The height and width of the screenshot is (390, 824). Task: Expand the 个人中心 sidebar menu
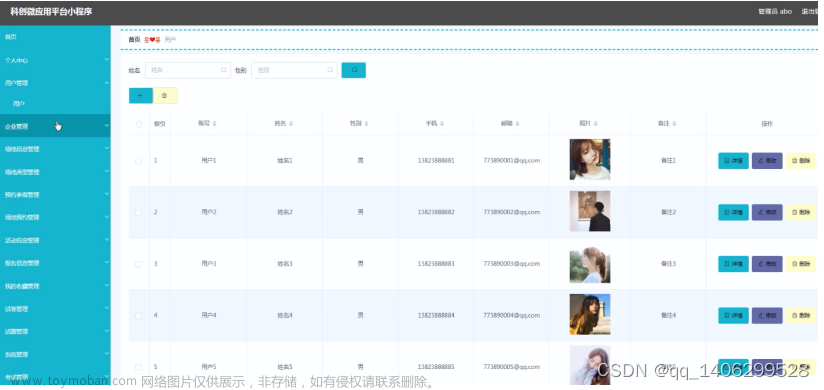pos(55,60)
